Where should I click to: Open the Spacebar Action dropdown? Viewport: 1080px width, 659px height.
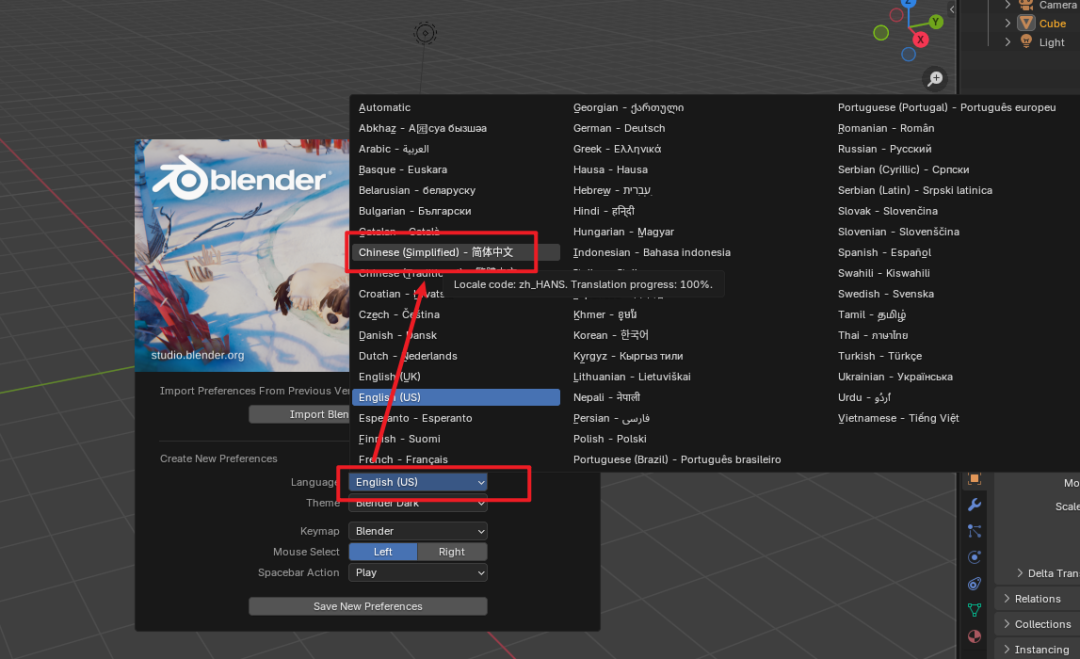[419, 573]
